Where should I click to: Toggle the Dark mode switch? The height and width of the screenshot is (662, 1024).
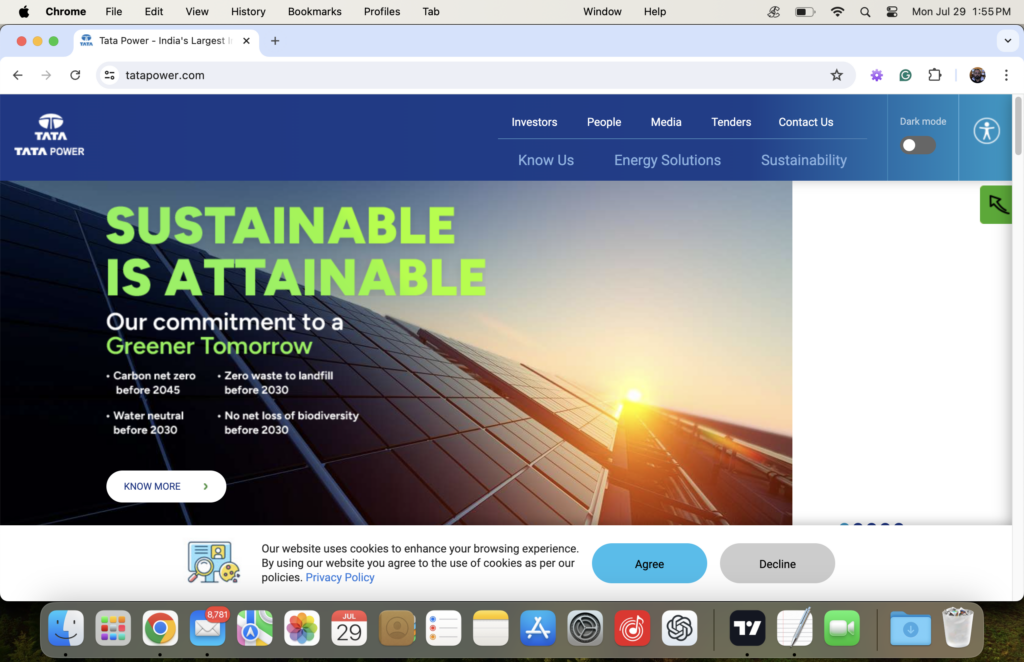tap(918, 146)
